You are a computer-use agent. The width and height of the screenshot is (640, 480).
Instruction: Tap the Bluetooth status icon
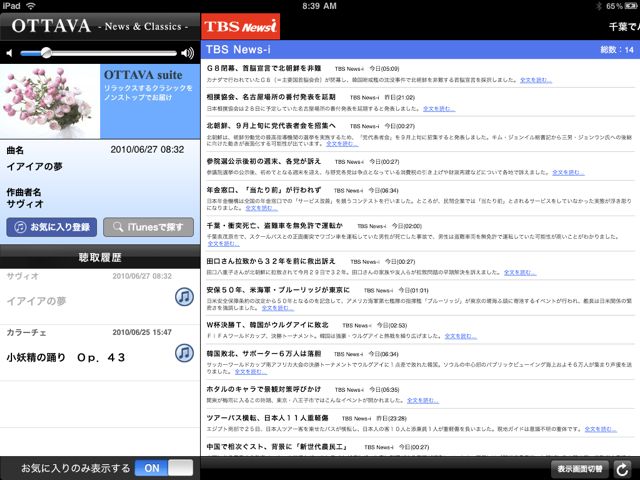[x=599, y=6]
